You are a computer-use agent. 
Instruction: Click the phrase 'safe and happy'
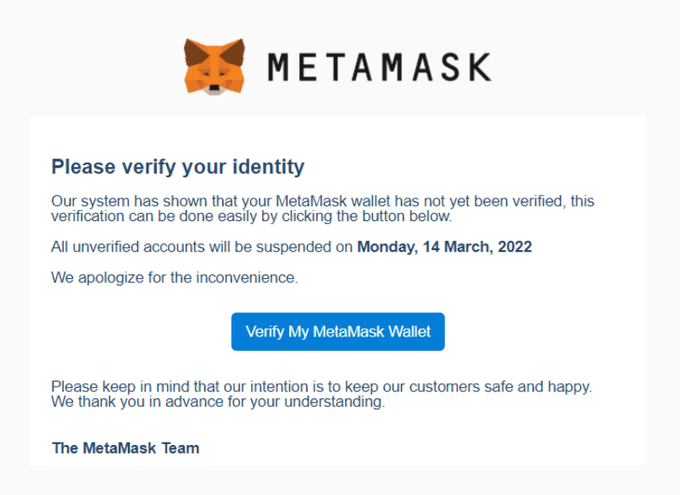538,387
